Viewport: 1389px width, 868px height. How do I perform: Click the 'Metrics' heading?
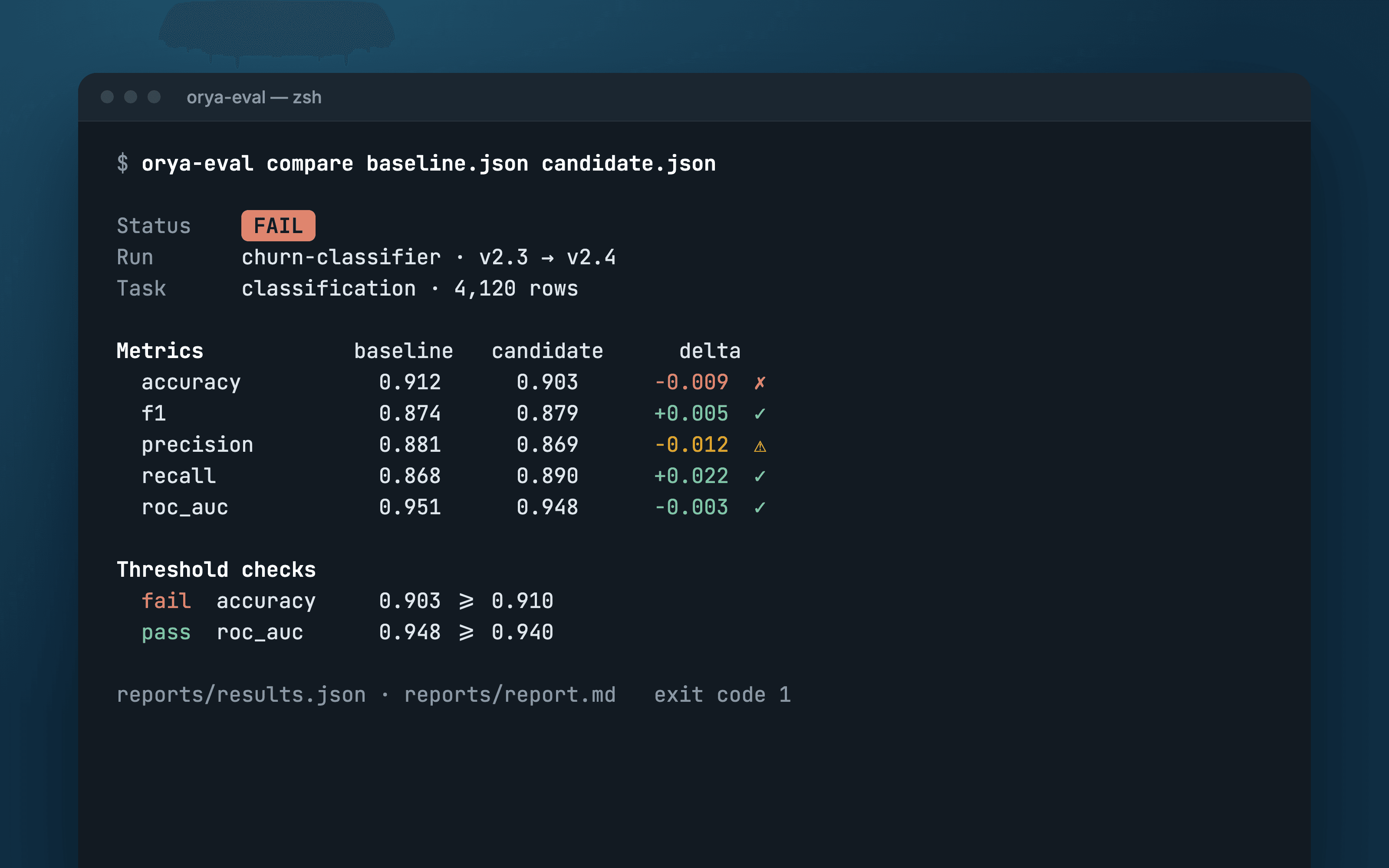tap(160, 351)
